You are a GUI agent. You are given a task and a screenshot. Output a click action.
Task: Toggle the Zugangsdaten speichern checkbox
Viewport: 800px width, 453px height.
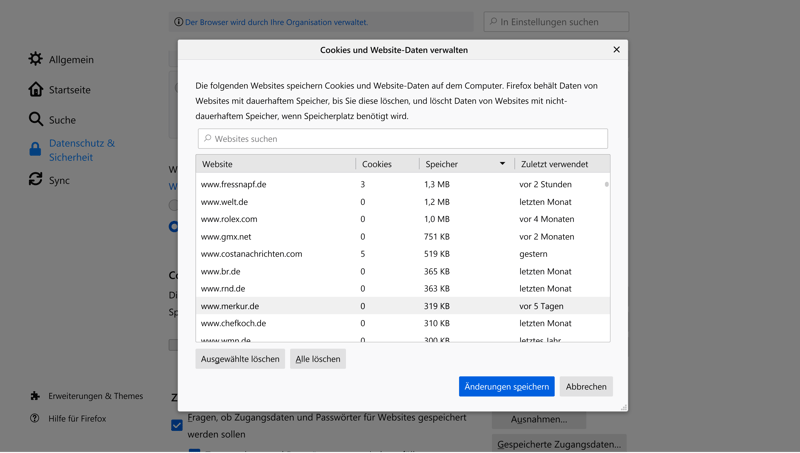tap(177, 425)
